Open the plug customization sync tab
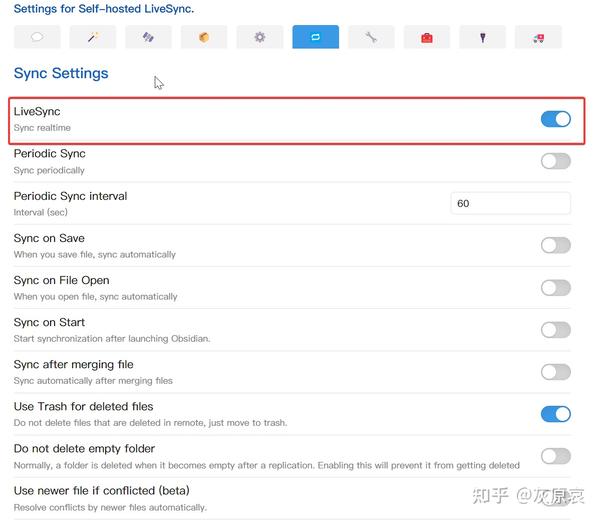Image resolution: width=600 pixels, height=520 pixels. [x=483, y=37]
